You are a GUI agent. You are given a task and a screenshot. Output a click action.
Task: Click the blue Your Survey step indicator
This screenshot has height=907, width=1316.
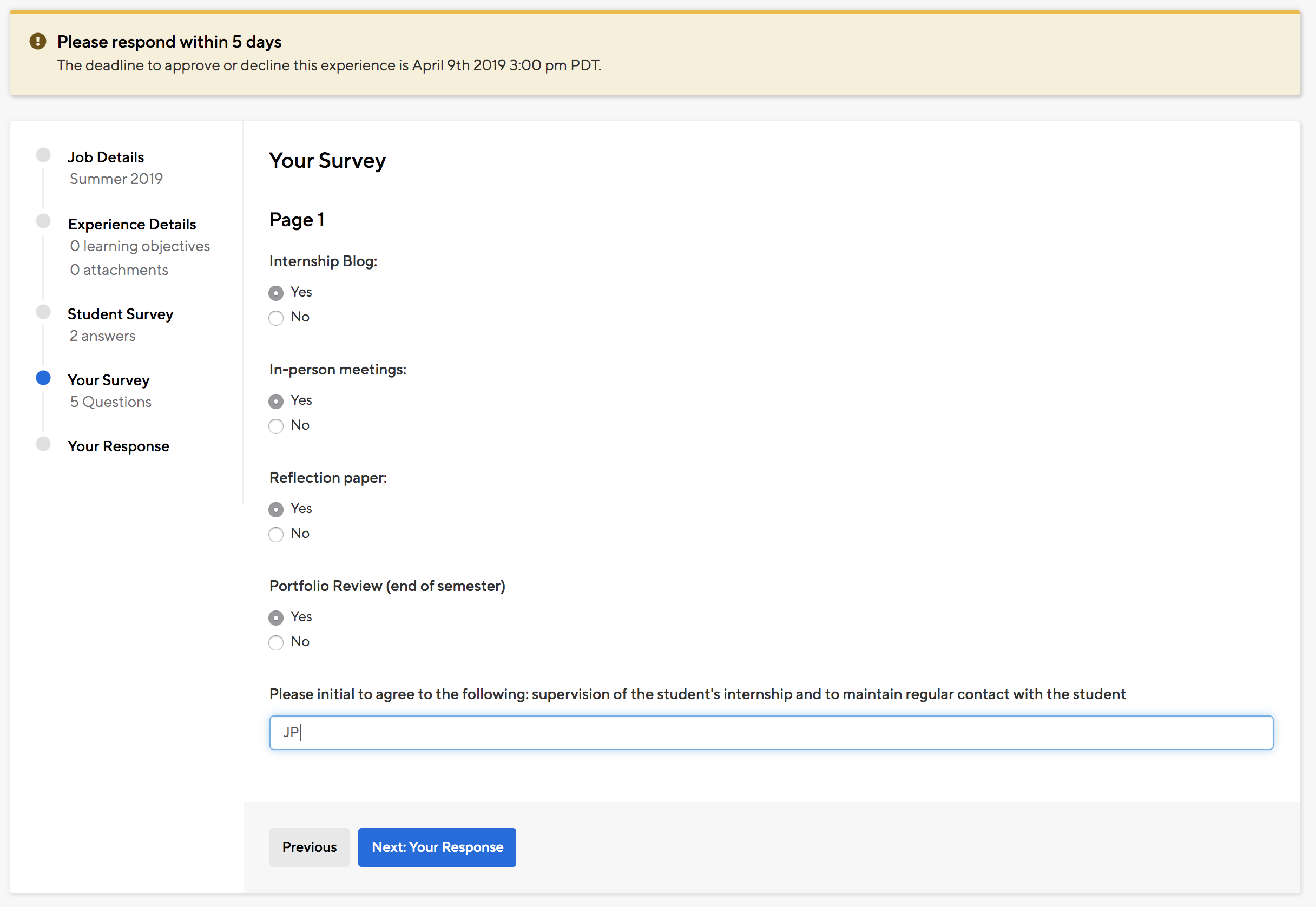click(43, 378)
